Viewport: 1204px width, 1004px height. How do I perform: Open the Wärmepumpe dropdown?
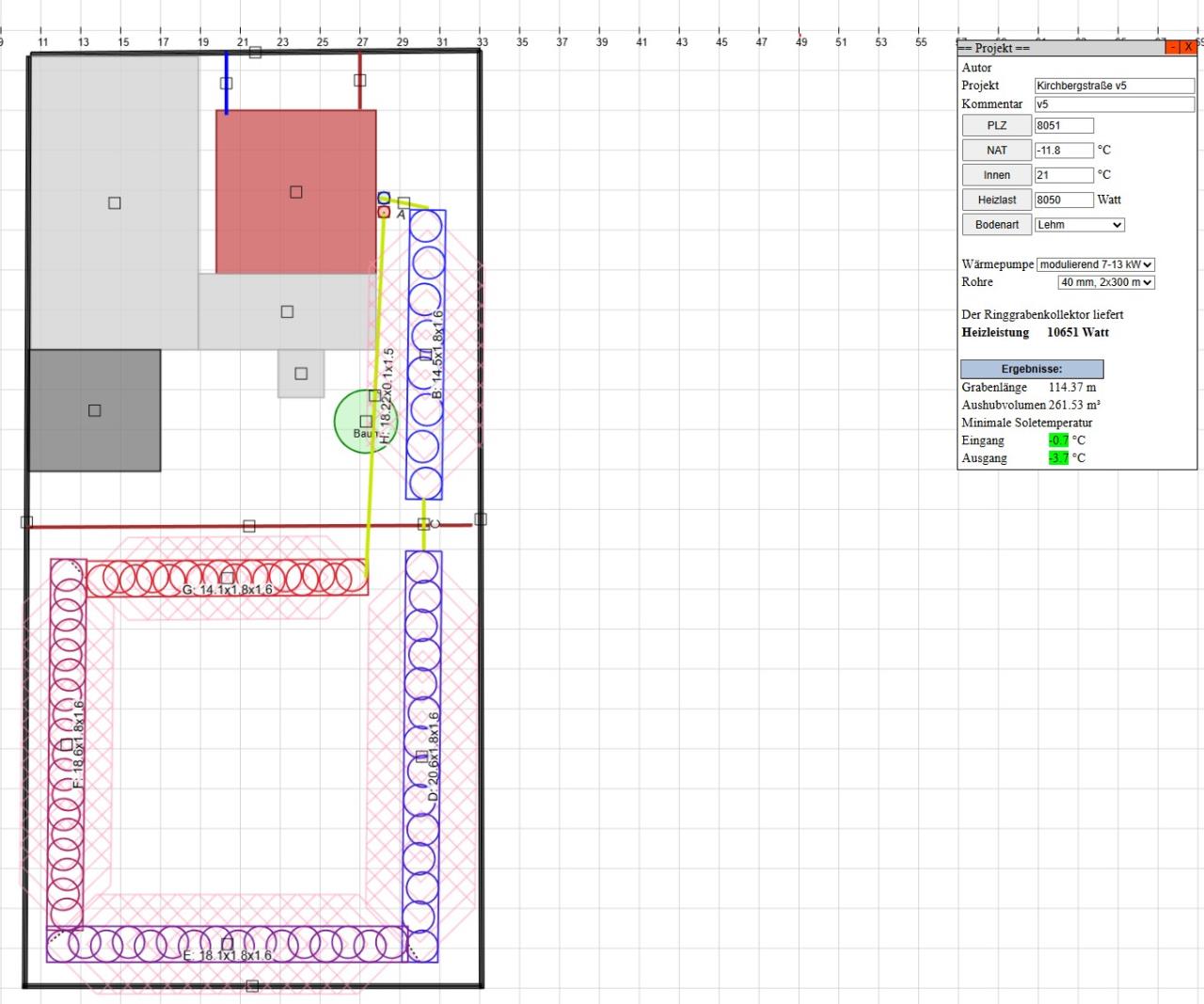pyautogui.click(x=1096, y=264)
